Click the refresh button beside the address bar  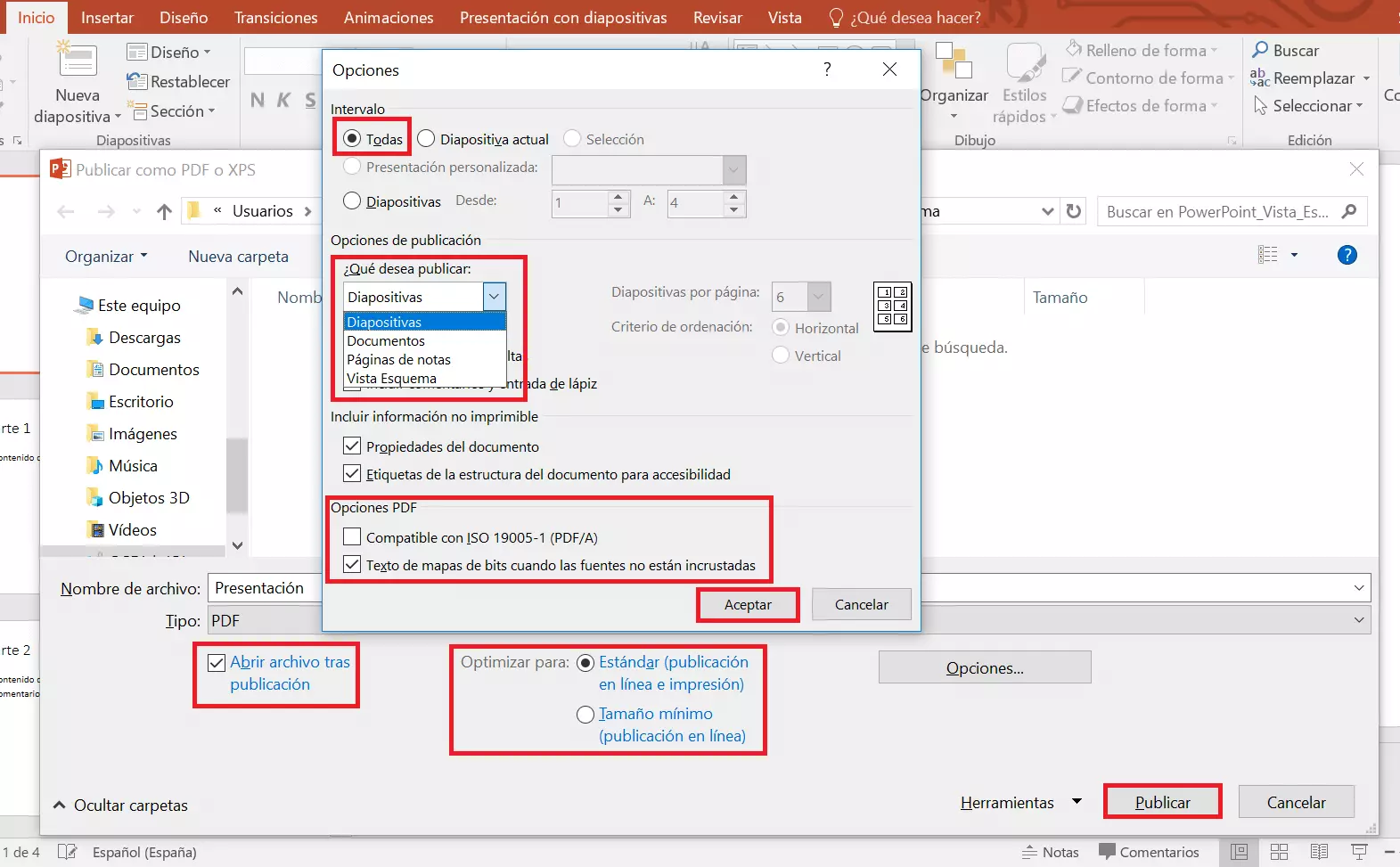[x=1074, y=211]
